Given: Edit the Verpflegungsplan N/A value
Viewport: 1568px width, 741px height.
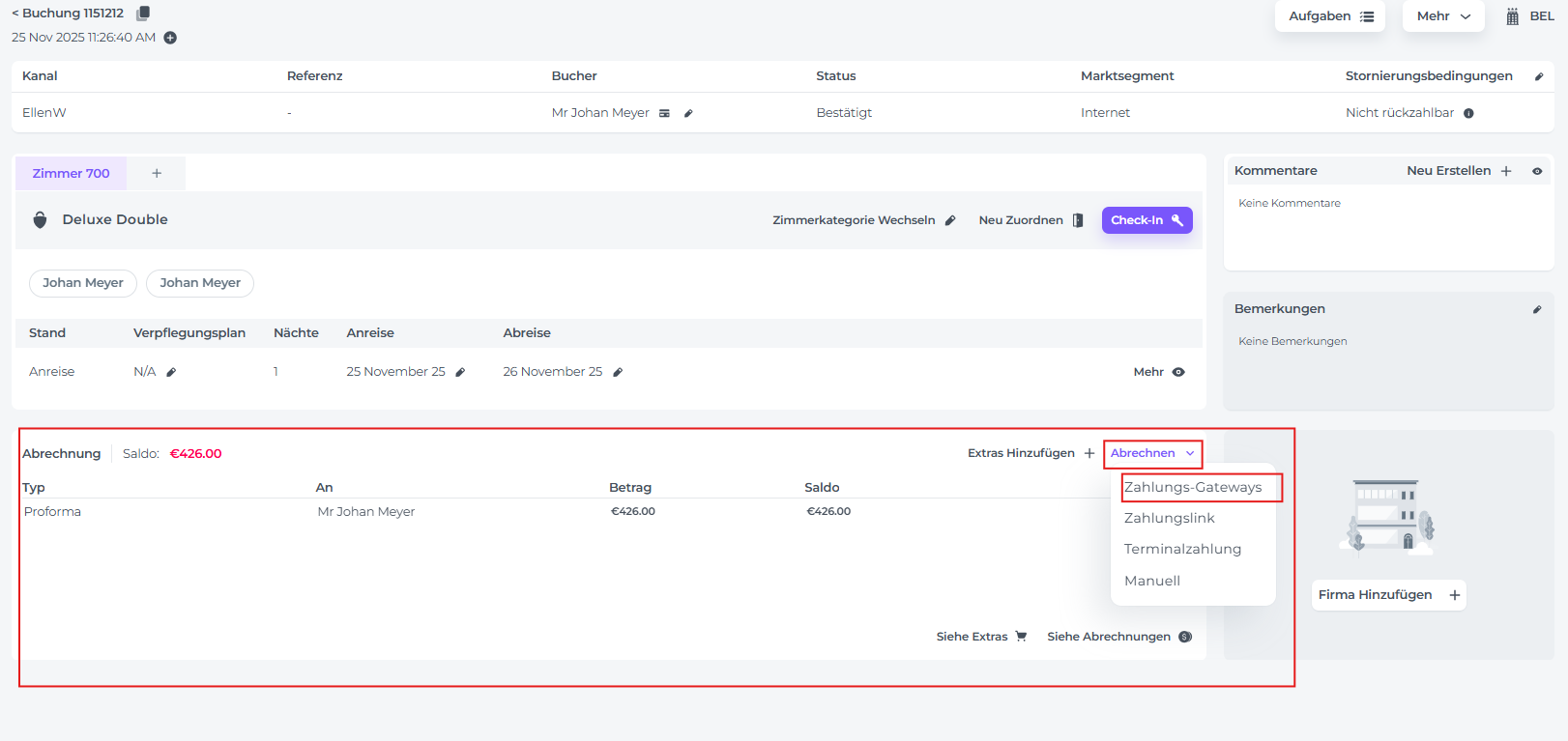Looking at the screenshot, I should coord(171,372).
